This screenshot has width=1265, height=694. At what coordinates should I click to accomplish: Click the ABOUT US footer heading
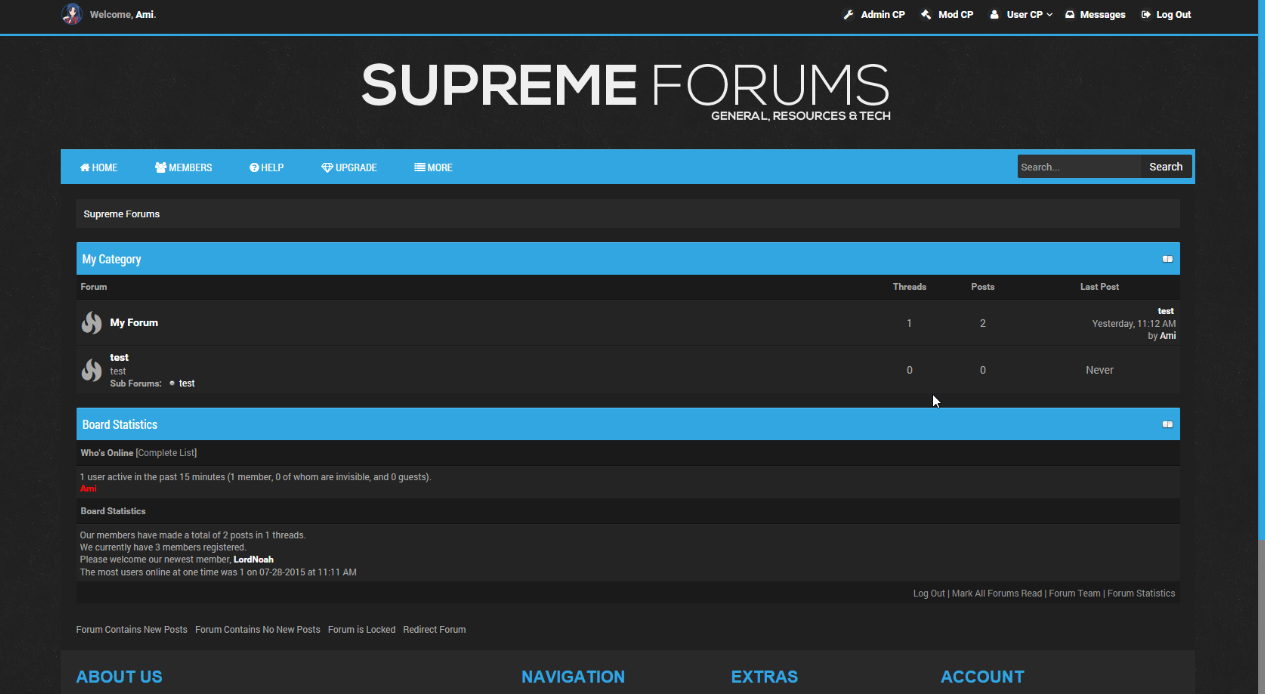pos(119,677)
